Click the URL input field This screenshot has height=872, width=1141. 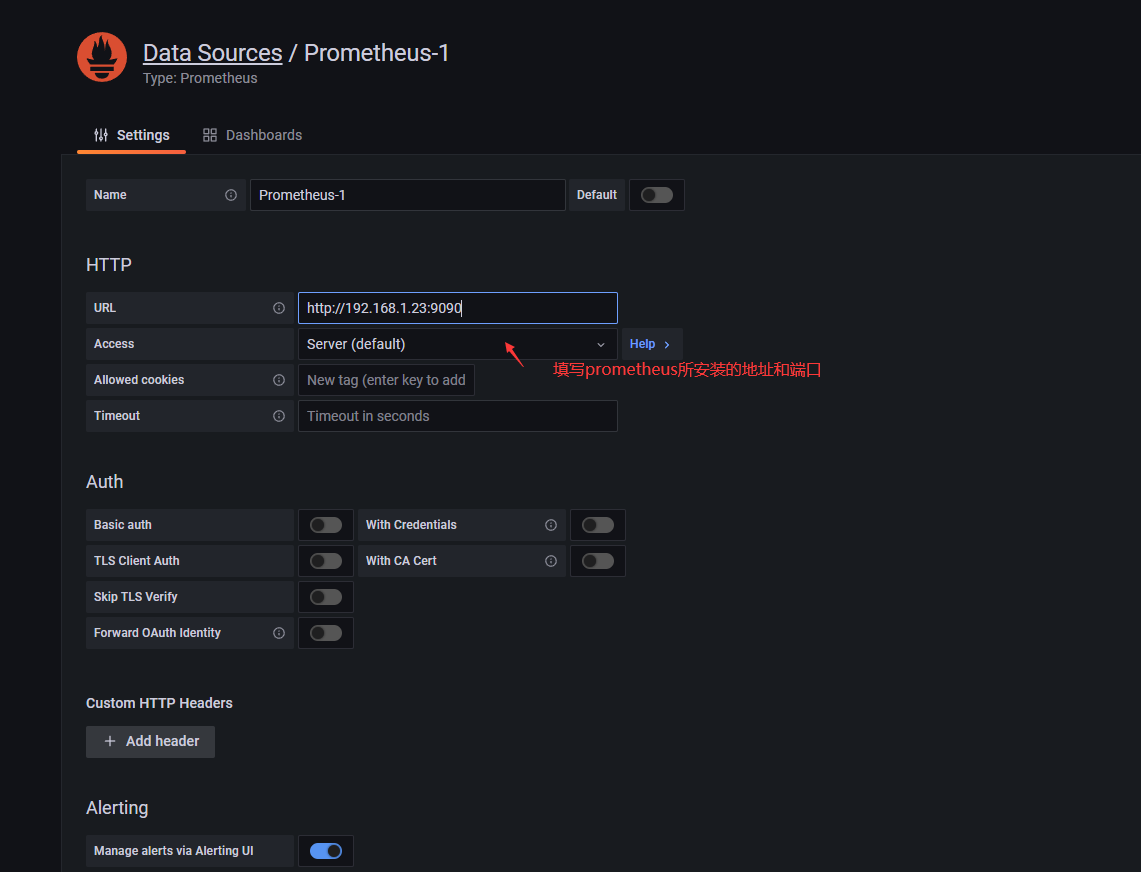coord(457,308)
